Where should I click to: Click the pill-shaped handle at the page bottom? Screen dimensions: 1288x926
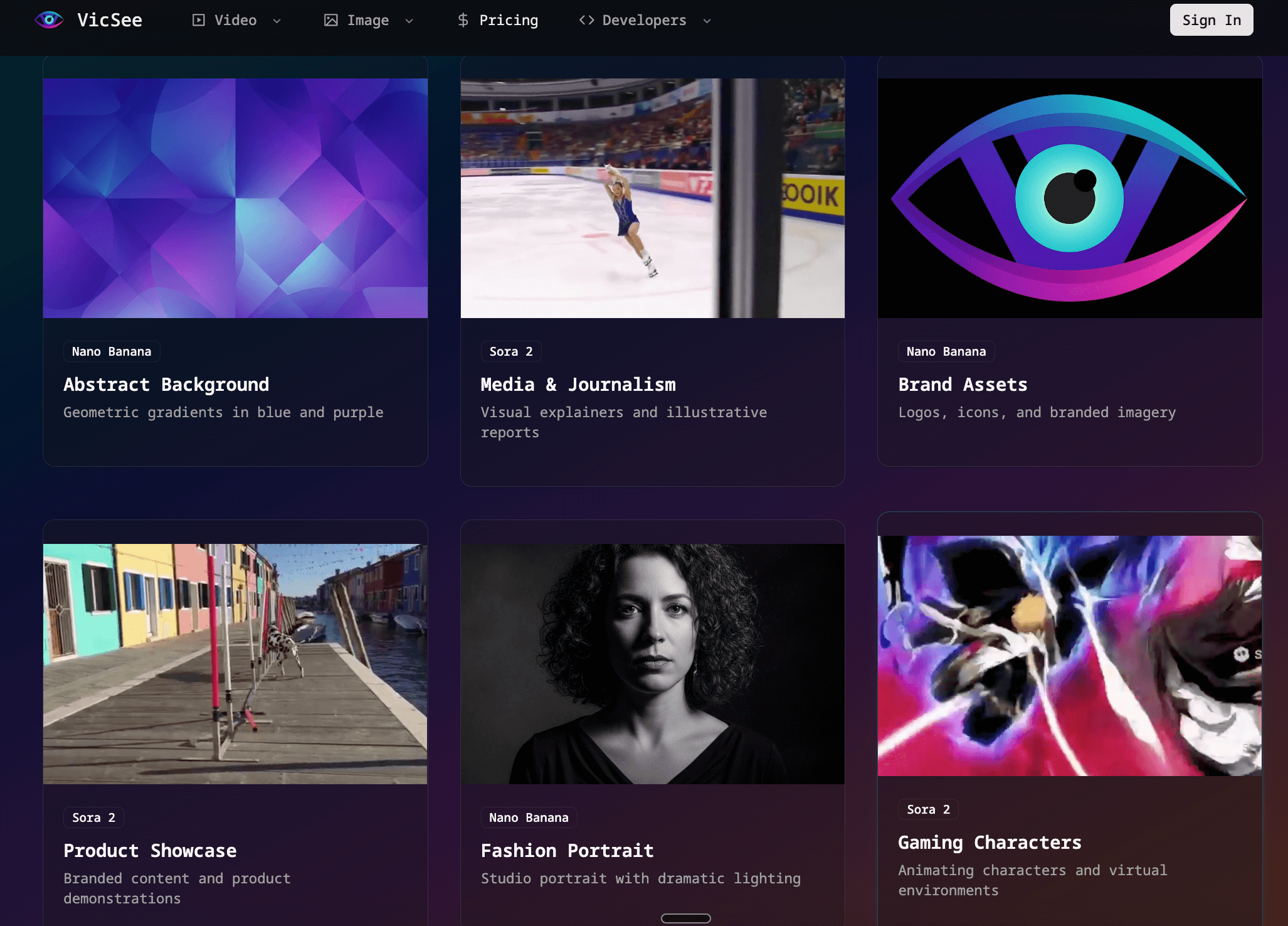(685, 918)
